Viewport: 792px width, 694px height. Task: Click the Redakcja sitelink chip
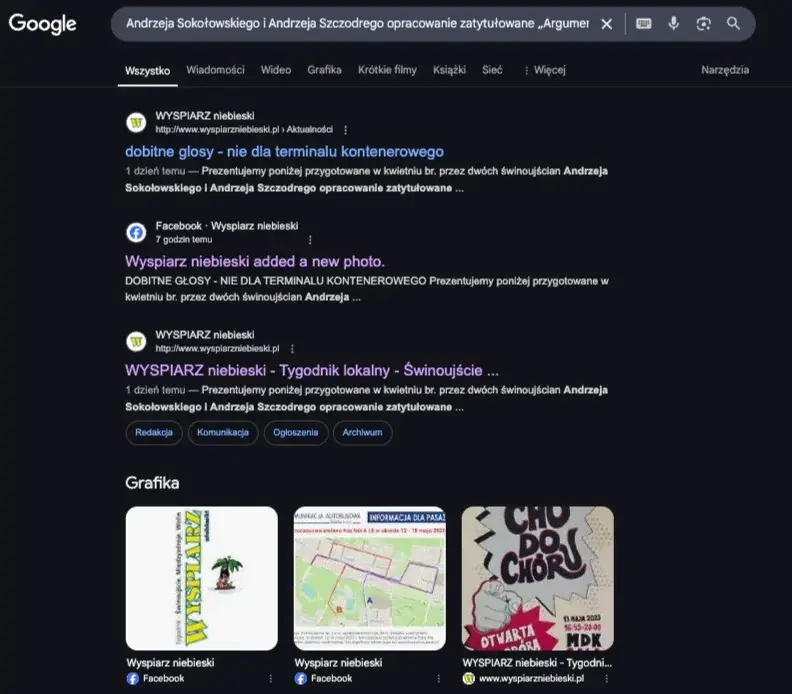coord(154,432)
